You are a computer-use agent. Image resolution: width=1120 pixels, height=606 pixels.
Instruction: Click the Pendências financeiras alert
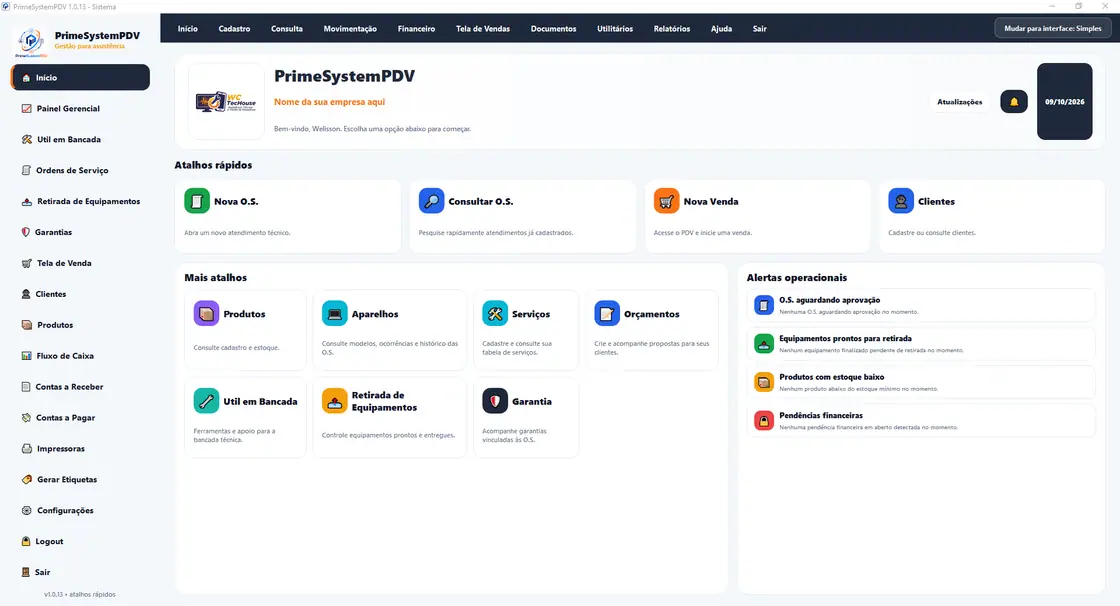coord(921,421)
